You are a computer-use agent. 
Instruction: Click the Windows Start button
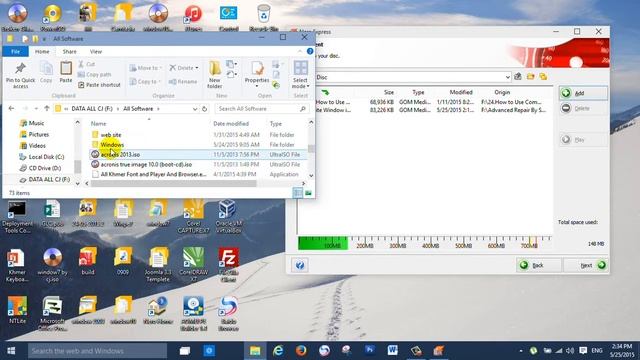[11, 351]
